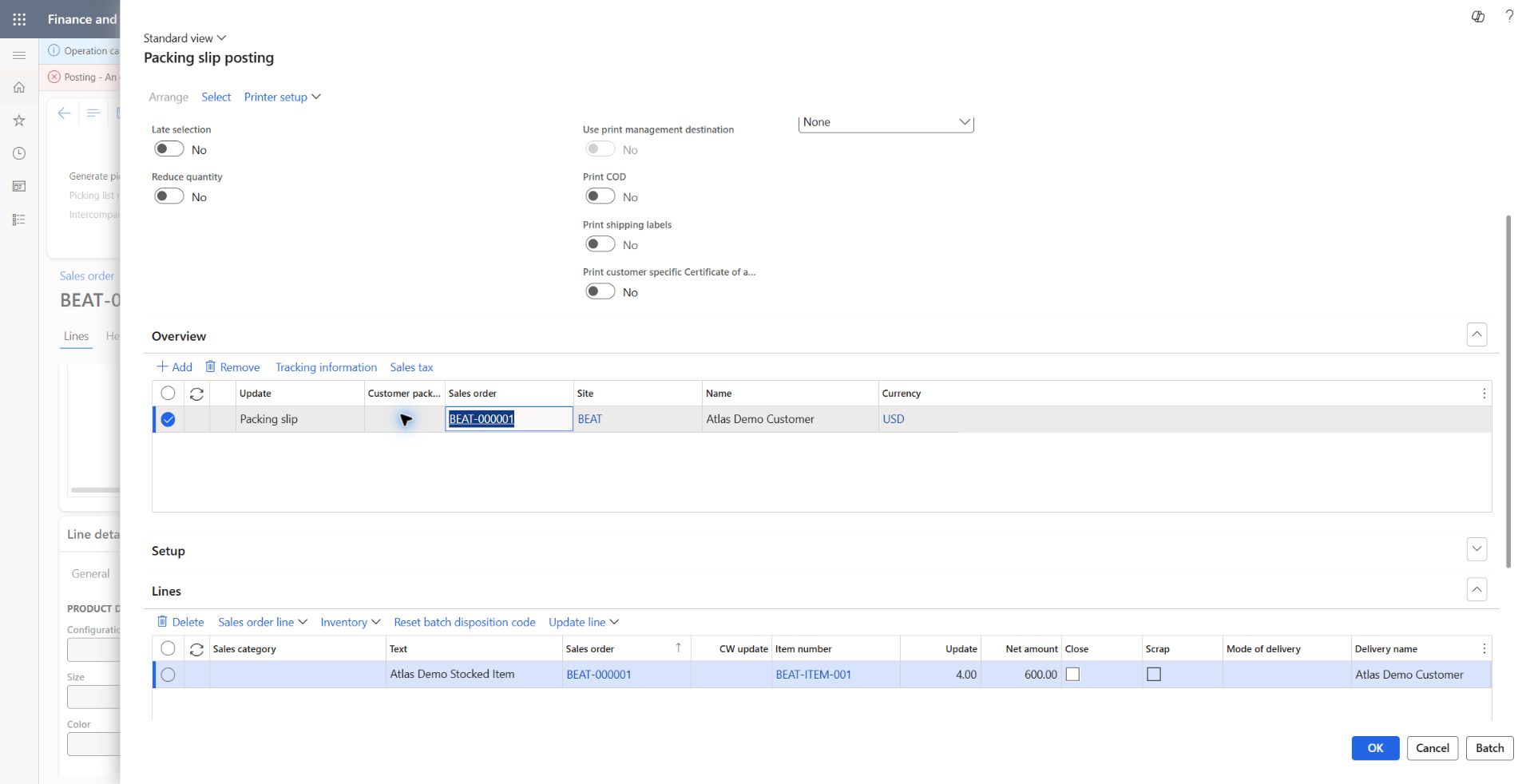Click the OK button

pos(1375,748)
